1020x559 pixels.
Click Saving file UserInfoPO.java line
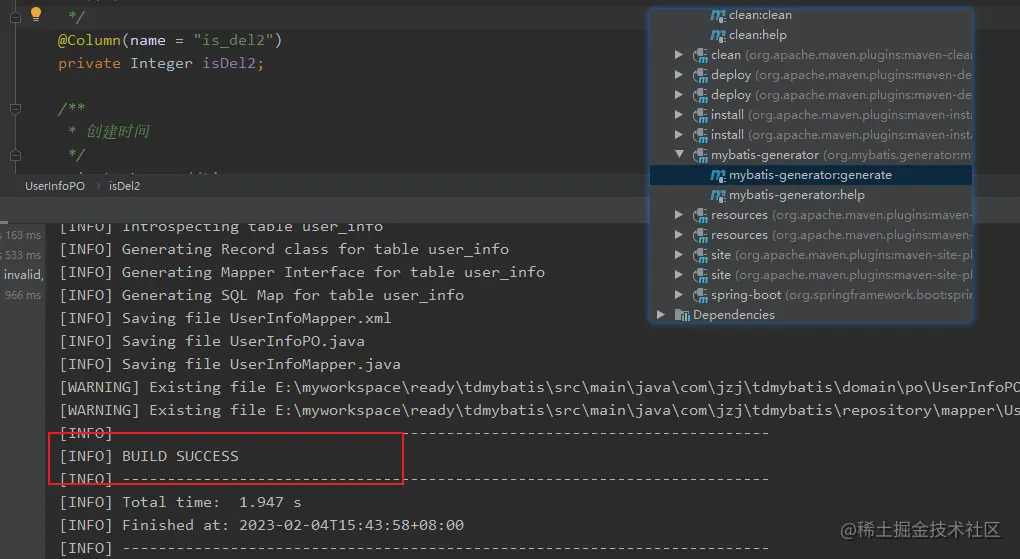click(x=212, y=341)
